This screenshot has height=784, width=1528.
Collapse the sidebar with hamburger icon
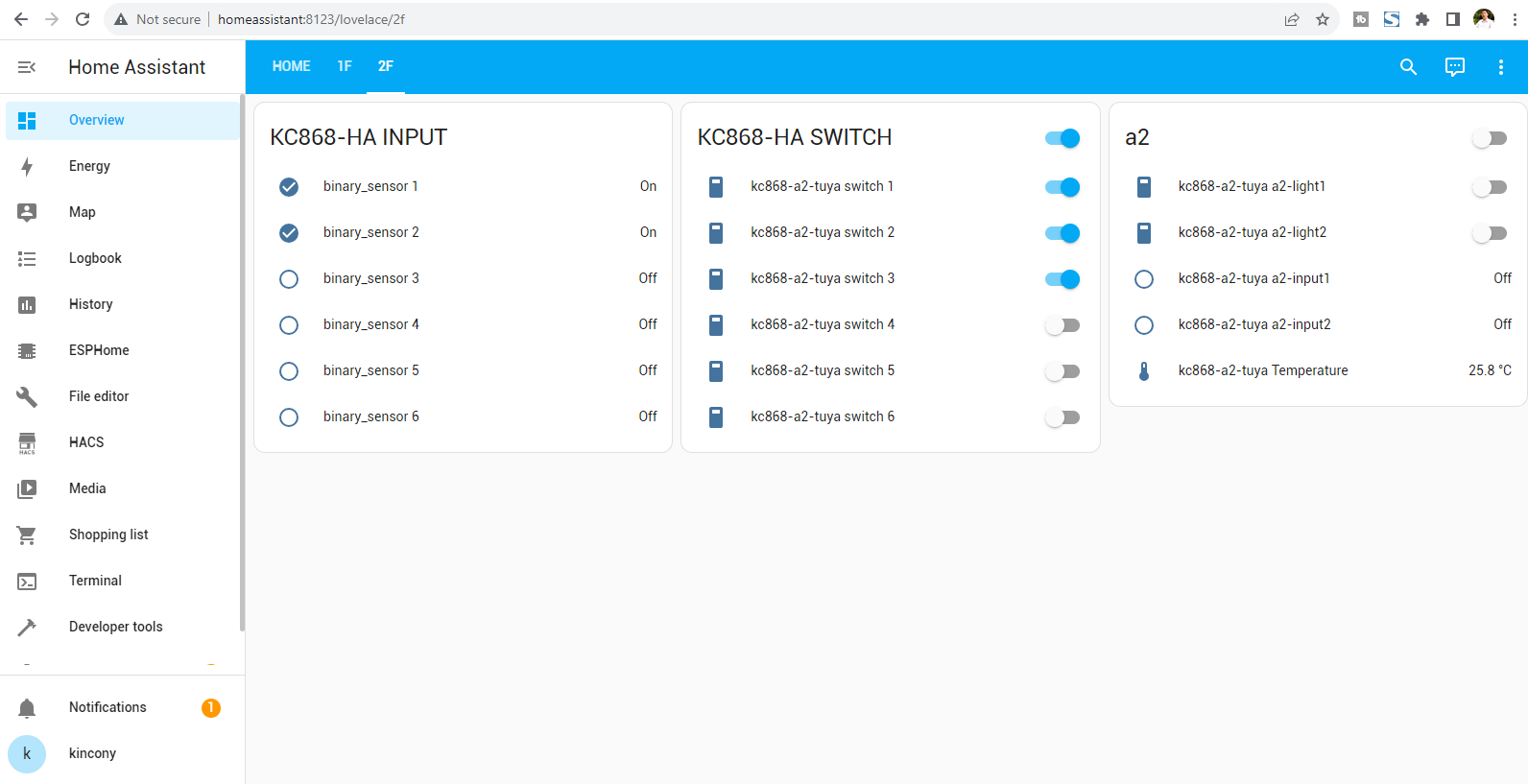click(x=27, y=67)
